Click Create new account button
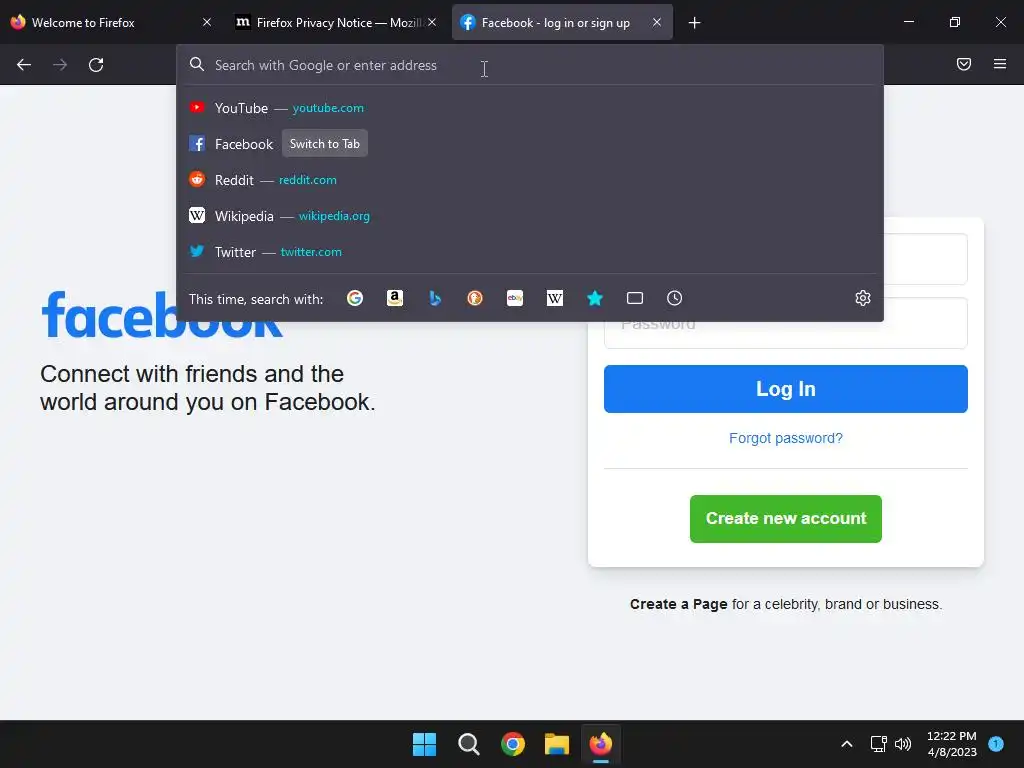The height and width of the screenshot is (768, 1024). point(786,519)
